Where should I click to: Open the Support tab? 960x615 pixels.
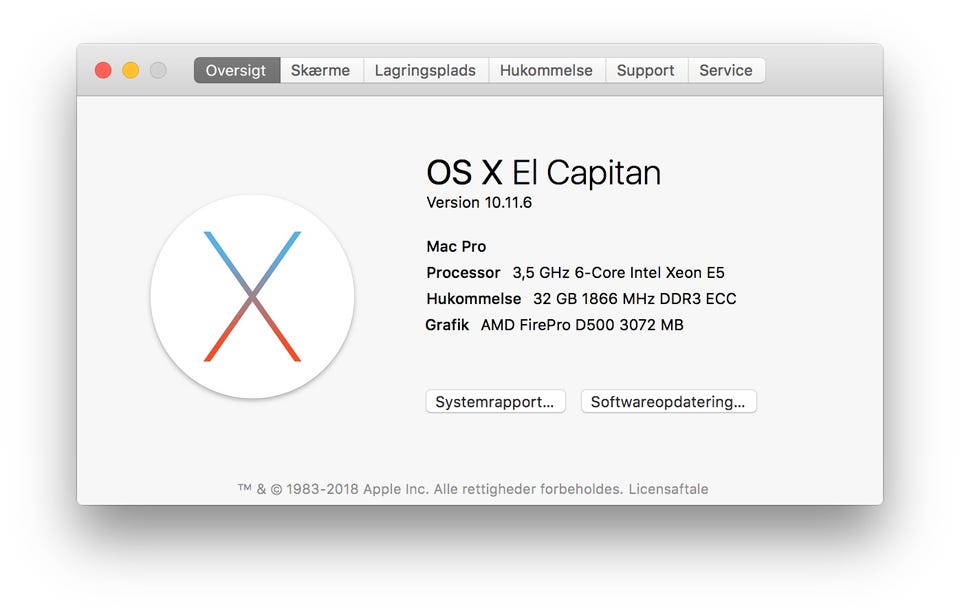pos(646,70)
